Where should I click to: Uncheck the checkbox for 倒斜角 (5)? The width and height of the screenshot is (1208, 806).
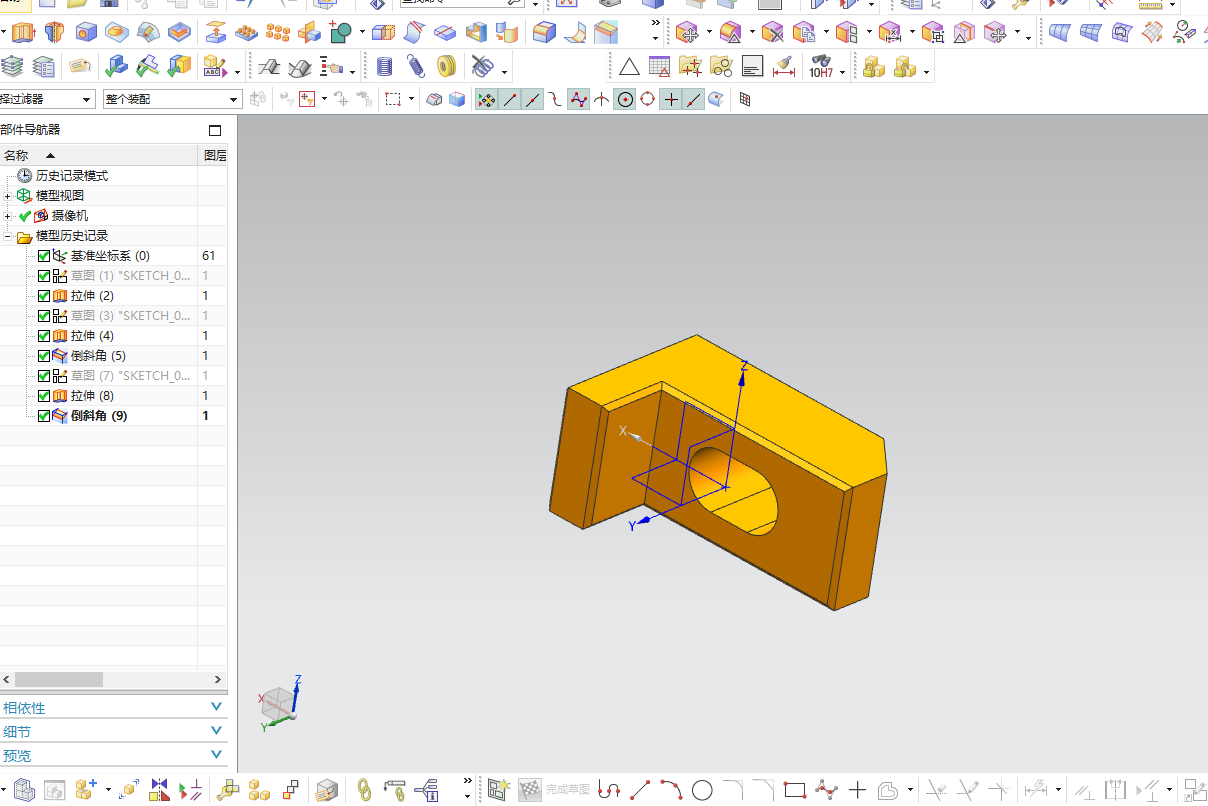point(44,356)
